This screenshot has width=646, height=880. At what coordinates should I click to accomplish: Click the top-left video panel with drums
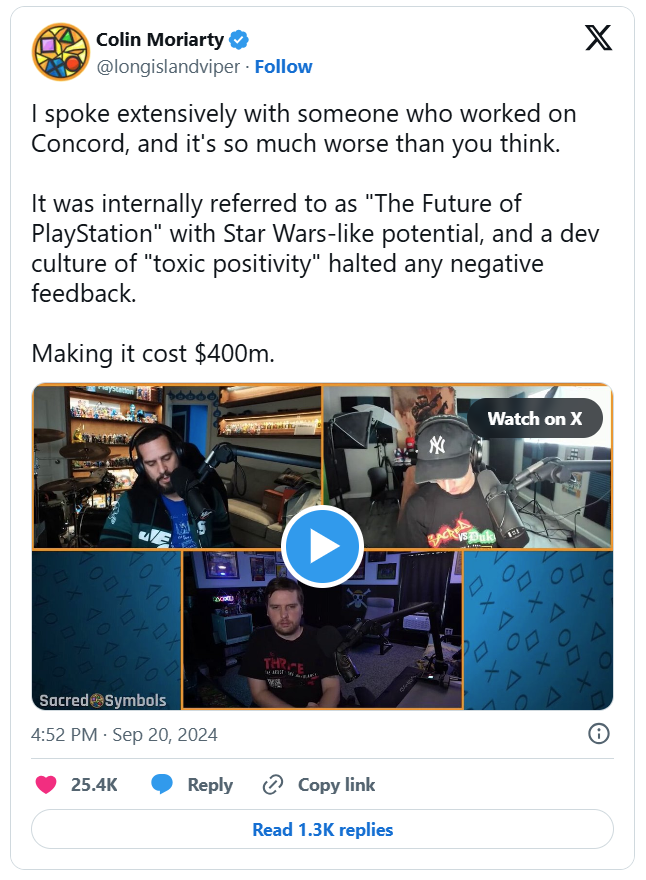(x=177, y=466)
